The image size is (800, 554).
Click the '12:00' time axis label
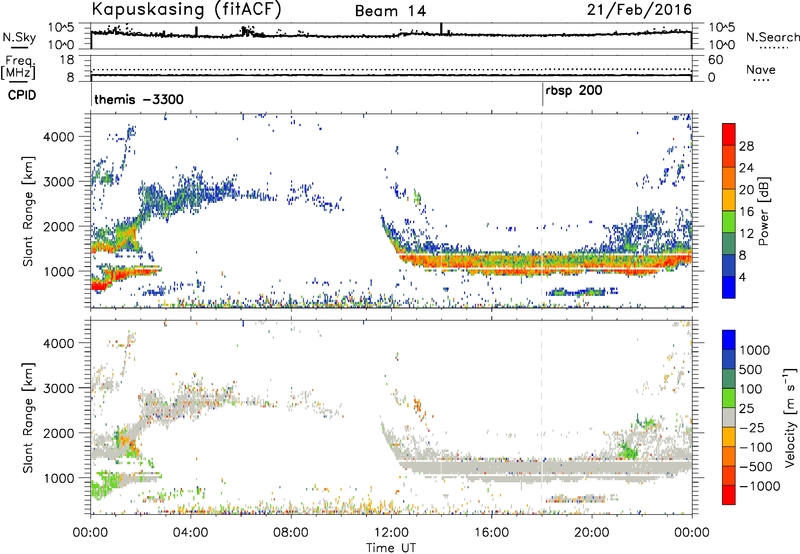pos(391,533)
